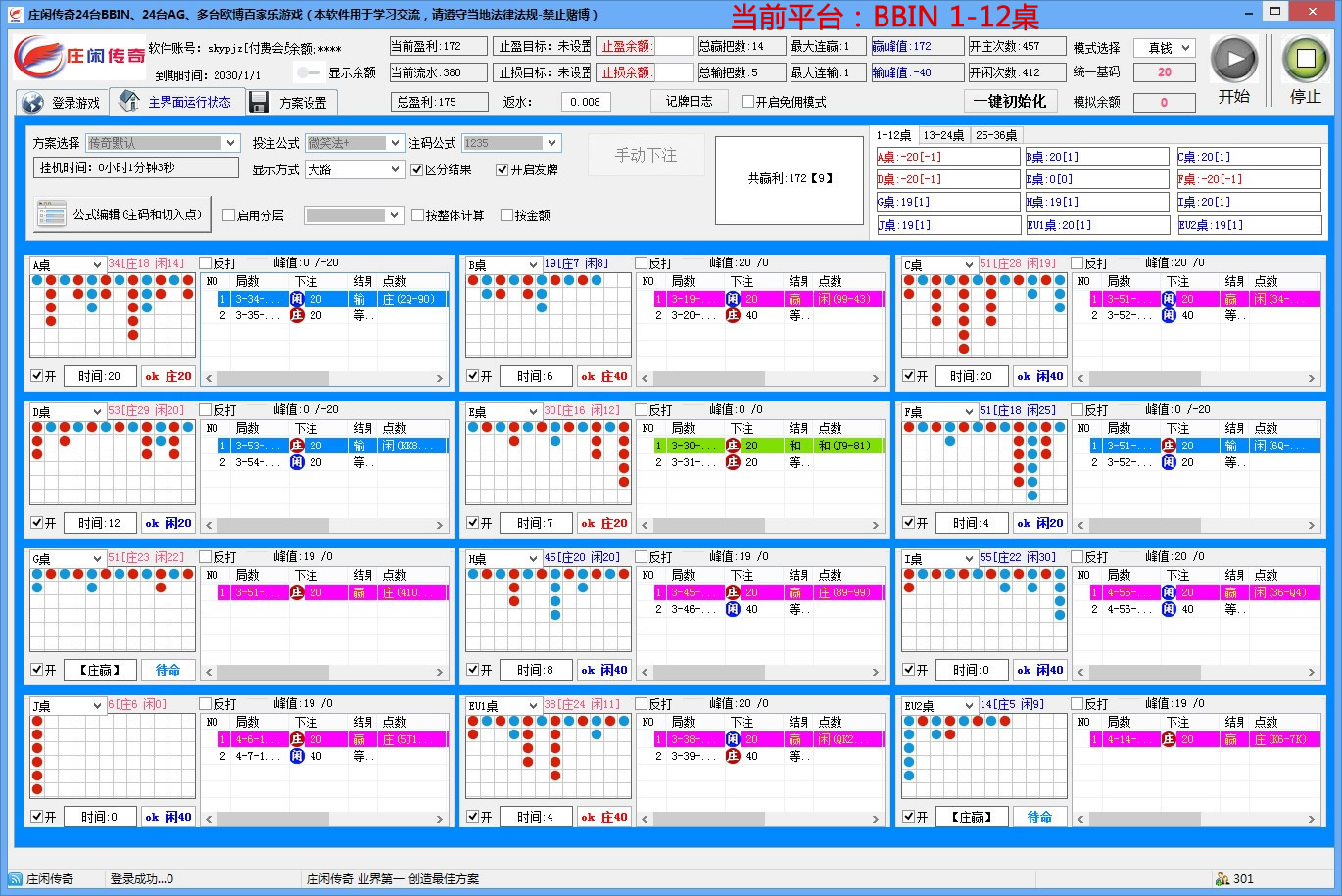
Task: Enable the 开启免佣模式 checkbox
Action: point(747,102)
